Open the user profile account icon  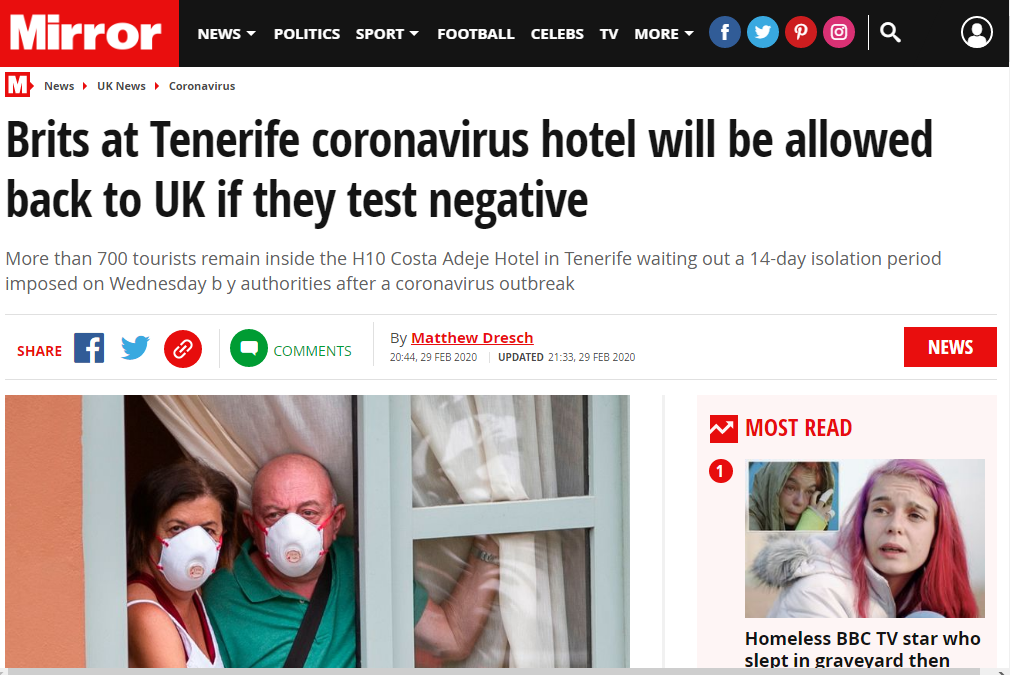pos(977,32)
